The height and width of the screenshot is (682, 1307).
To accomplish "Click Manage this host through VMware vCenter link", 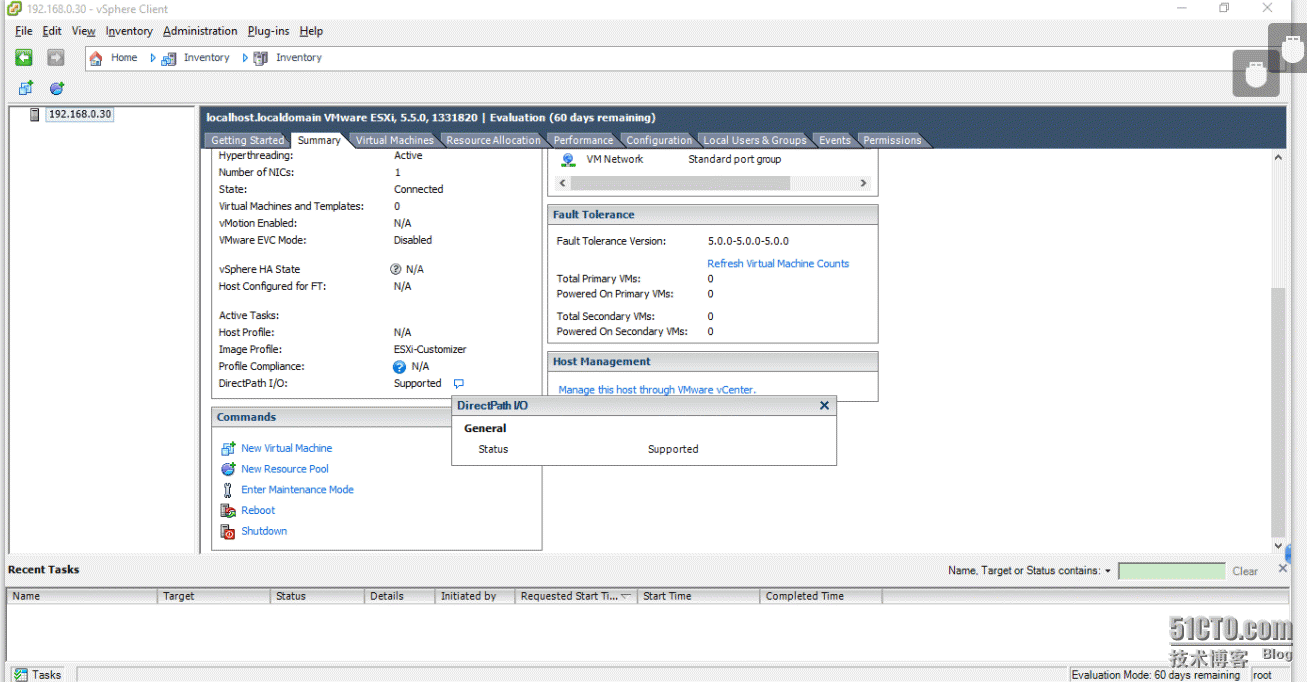I will [x=657, y=390].
